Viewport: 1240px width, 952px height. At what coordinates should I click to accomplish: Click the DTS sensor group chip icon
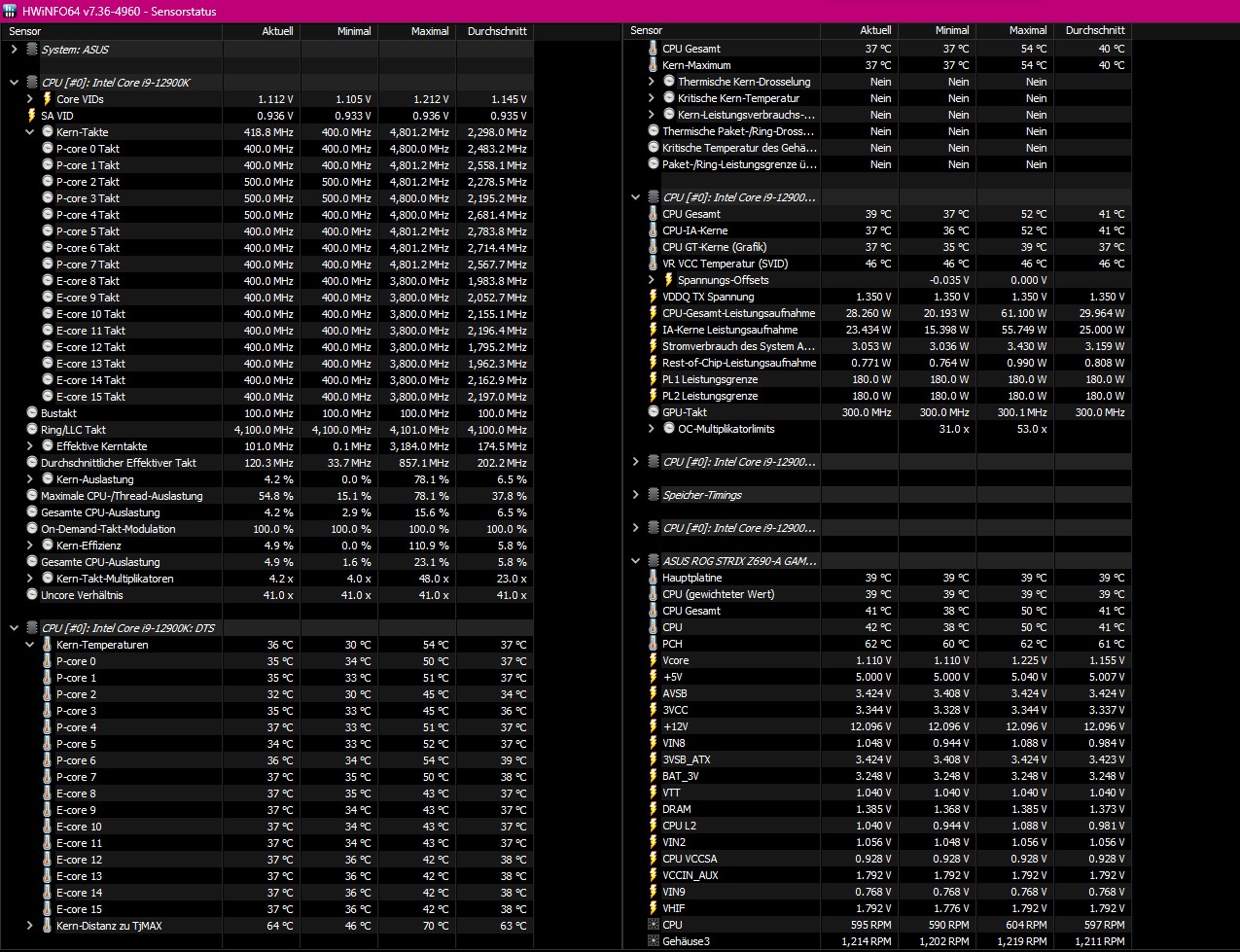[x=32, y=628]
